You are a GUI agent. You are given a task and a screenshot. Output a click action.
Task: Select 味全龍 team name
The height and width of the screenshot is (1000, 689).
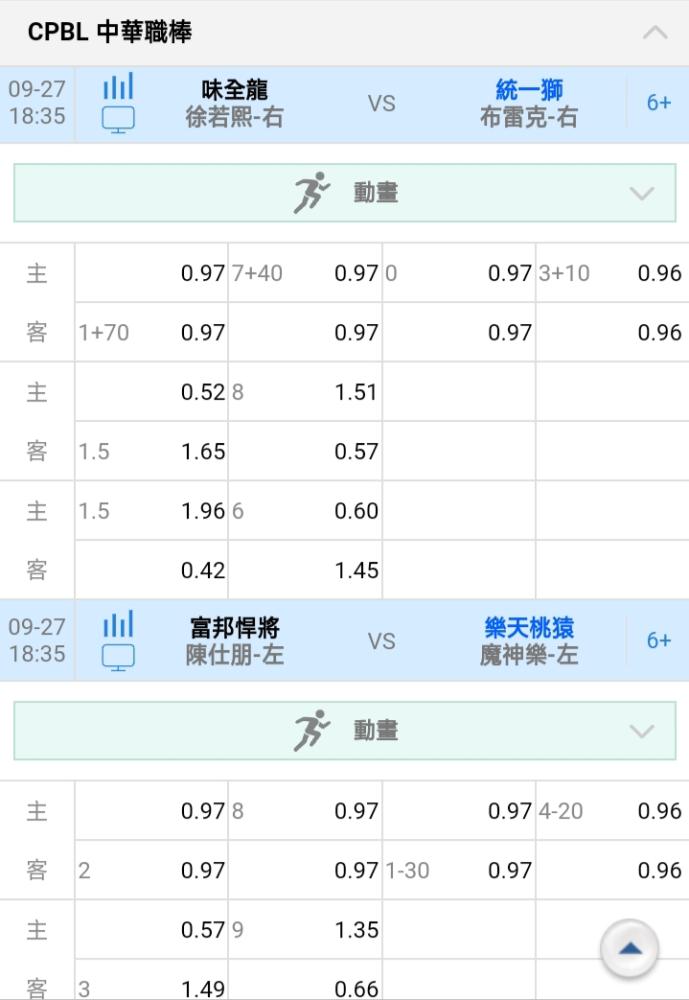pyautogui.click(x=234, y=89)
